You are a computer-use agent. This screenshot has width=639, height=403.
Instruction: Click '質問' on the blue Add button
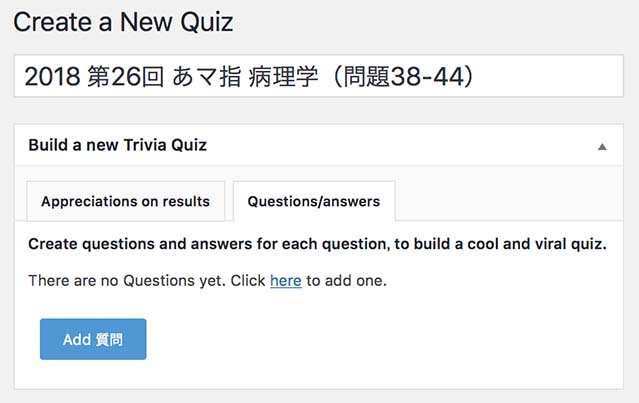(109, 339)
